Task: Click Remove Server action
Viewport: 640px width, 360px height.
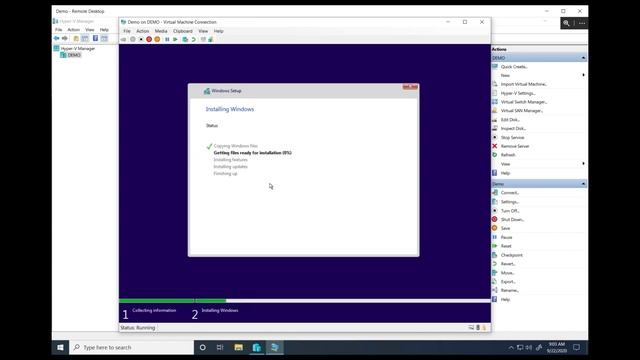Action: pos(515,146)
